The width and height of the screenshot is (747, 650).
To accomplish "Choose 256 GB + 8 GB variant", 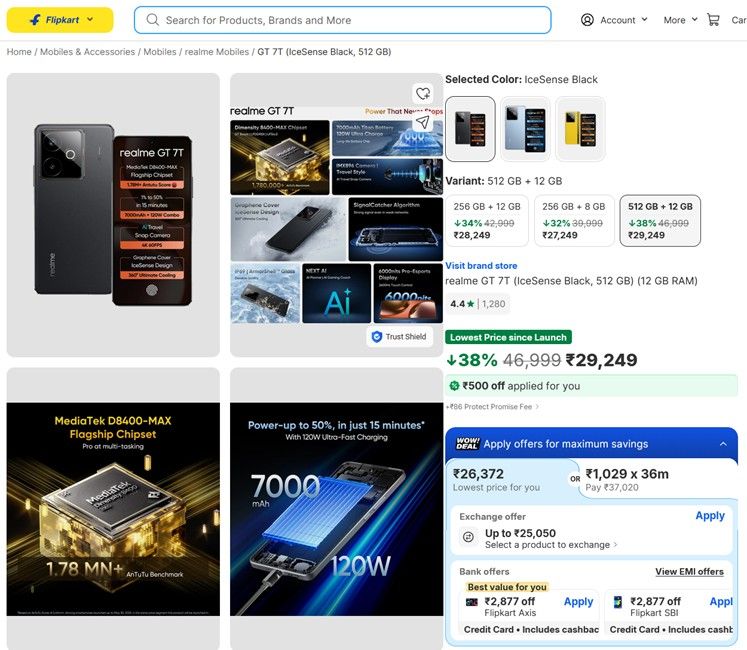I will [x=574, y=221].
